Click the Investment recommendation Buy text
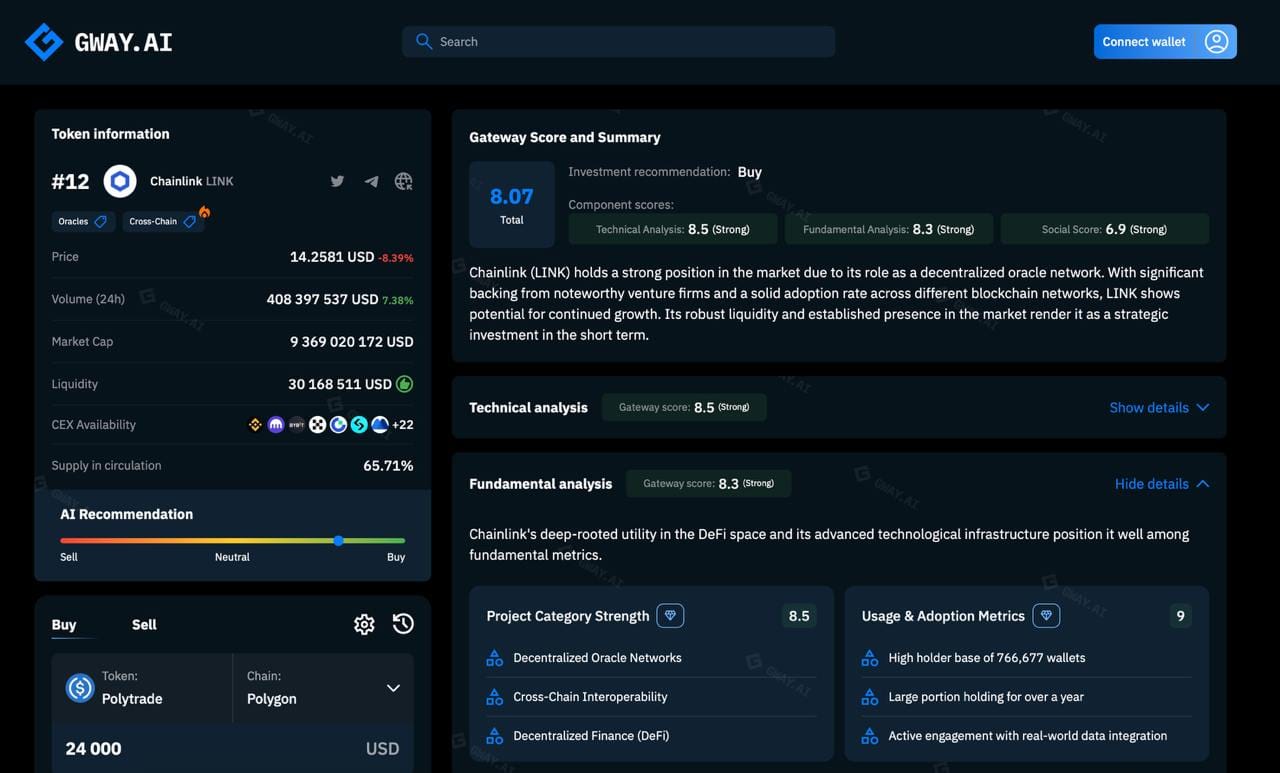 [750, 172]
